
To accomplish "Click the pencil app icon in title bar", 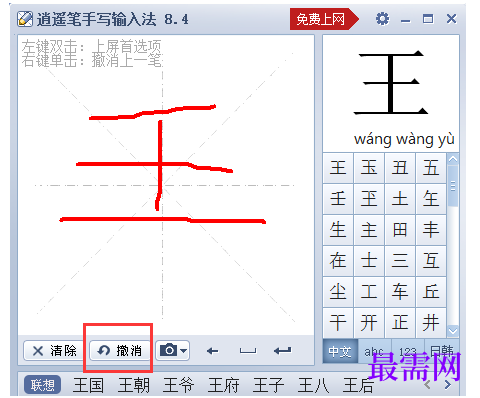I will (x=25, y=19).
